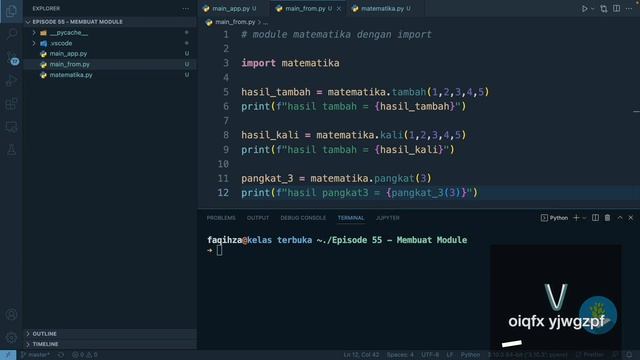Viewport: 640px width, 360px height.
Task: Open matematika.py in the explorer
Action: [71, 75]
